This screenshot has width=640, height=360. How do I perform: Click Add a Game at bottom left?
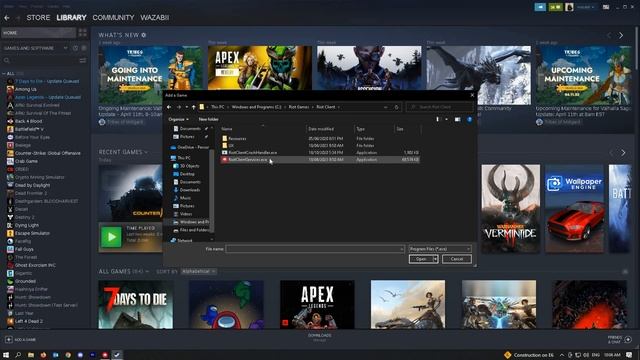(20, 340)
